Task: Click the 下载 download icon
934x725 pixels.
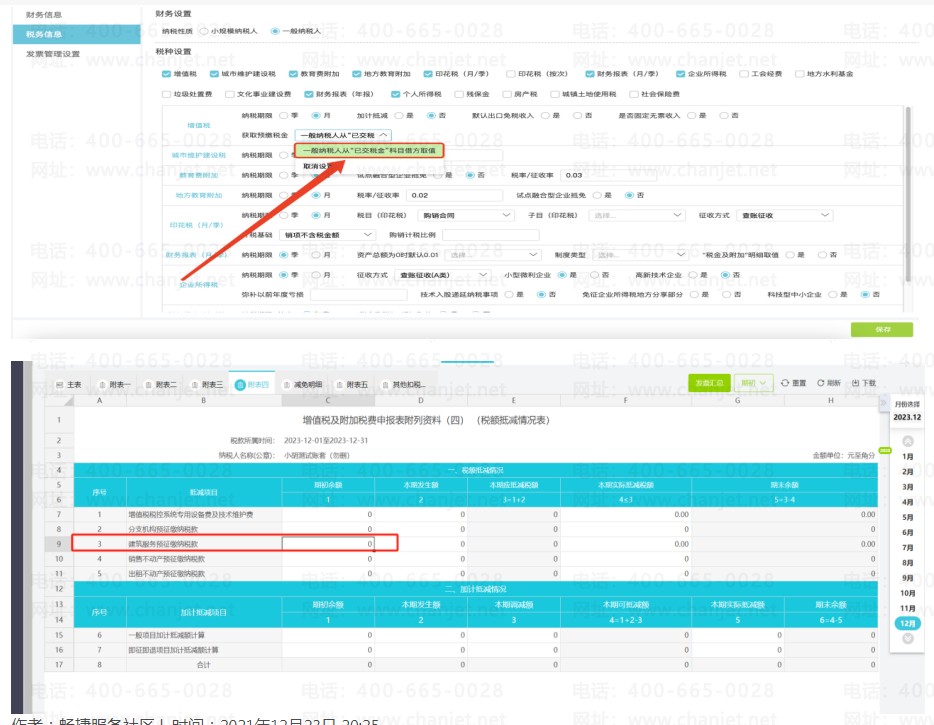Action: click(x=855, y=383)
